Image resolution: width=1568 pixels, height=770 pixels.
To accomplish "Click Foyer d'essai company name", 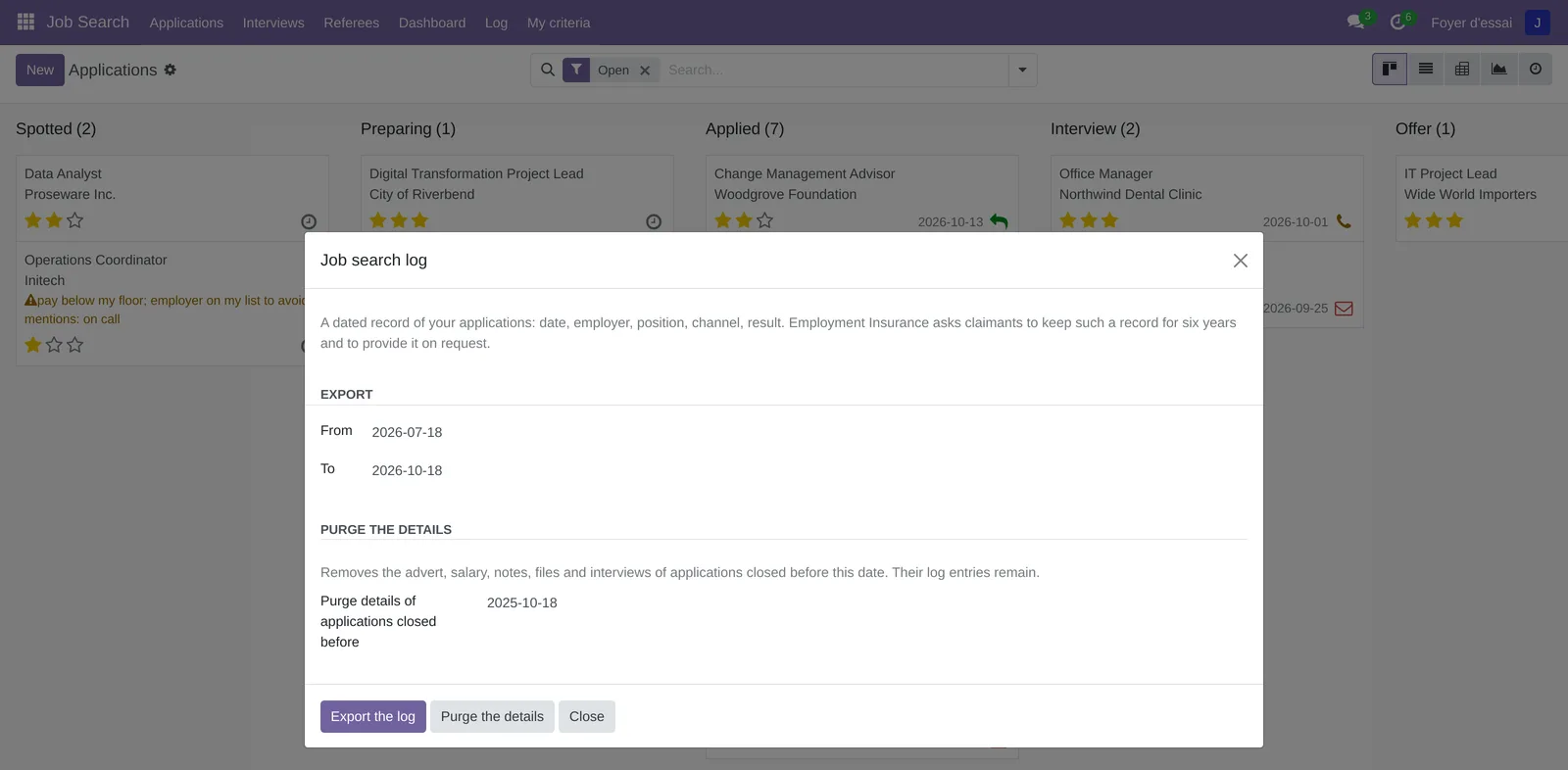I will (x=1471, y=23).
